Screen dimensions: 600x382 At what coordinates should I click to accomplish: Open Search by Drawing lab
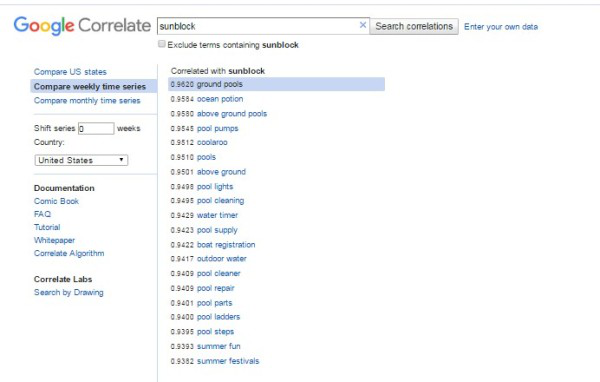69,292
